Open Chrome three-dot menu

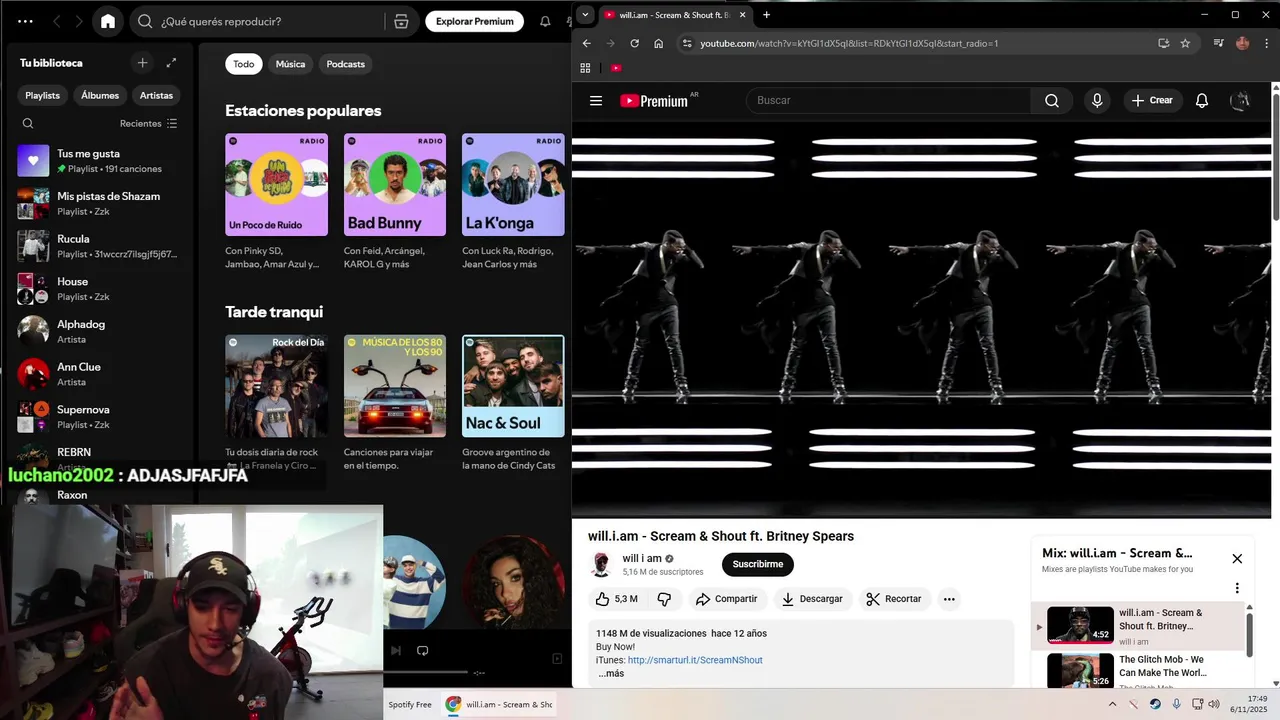tap(1266, 43)
